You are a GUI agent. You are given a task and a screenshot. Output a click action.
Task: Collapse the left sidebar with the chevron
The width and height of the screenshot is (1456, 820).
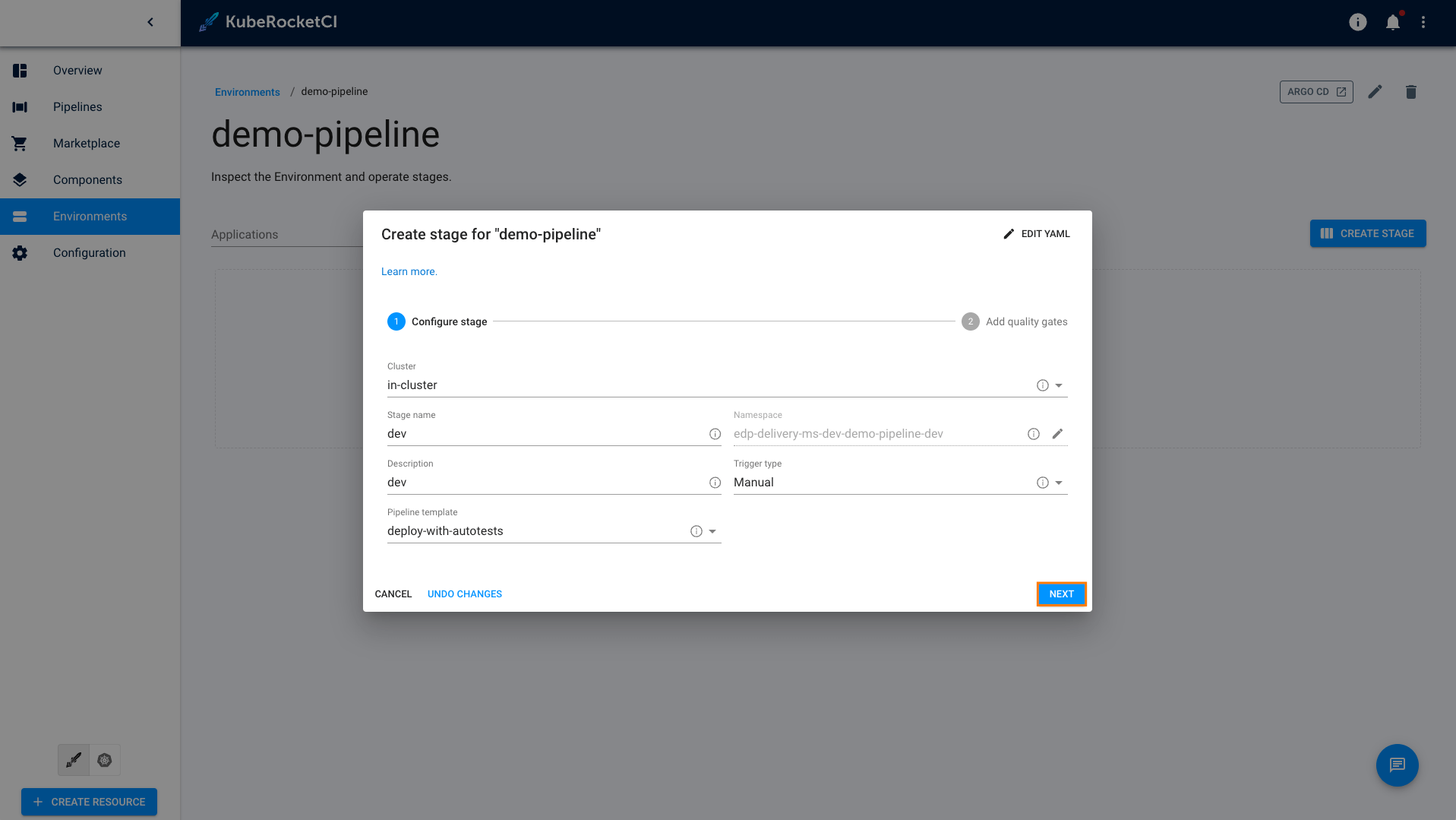[x=150, y=22]
